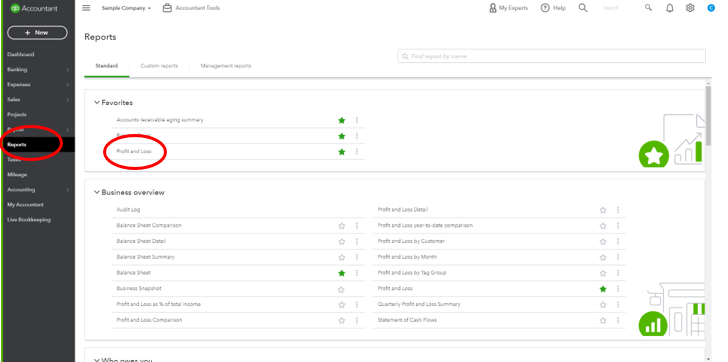Open the Business Snapshot report
This screenshot has width=728, height=362.
pyautogui.click(x=139, y=289)
